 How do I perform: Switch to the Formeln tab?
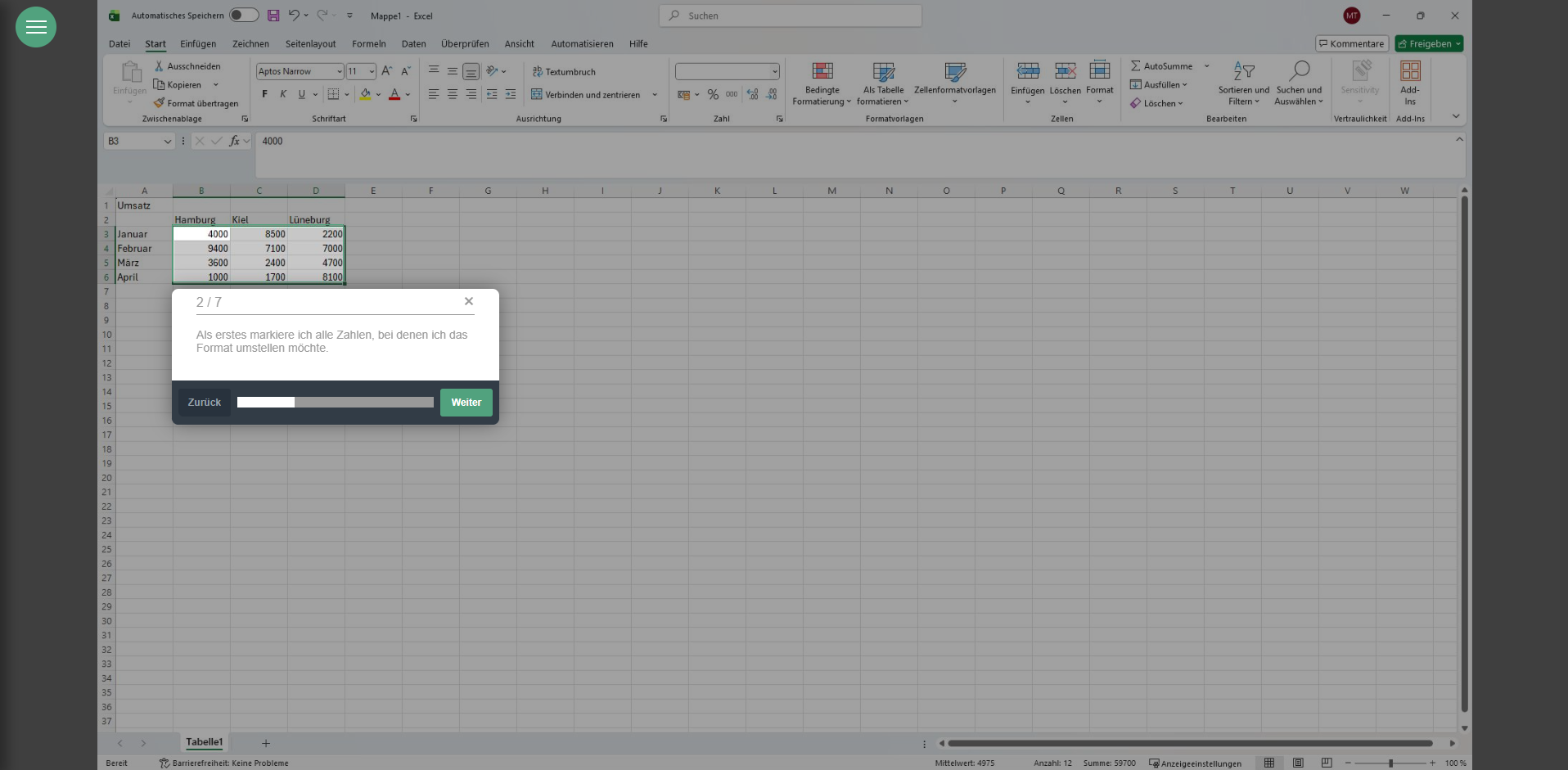[x=368, y=44]
